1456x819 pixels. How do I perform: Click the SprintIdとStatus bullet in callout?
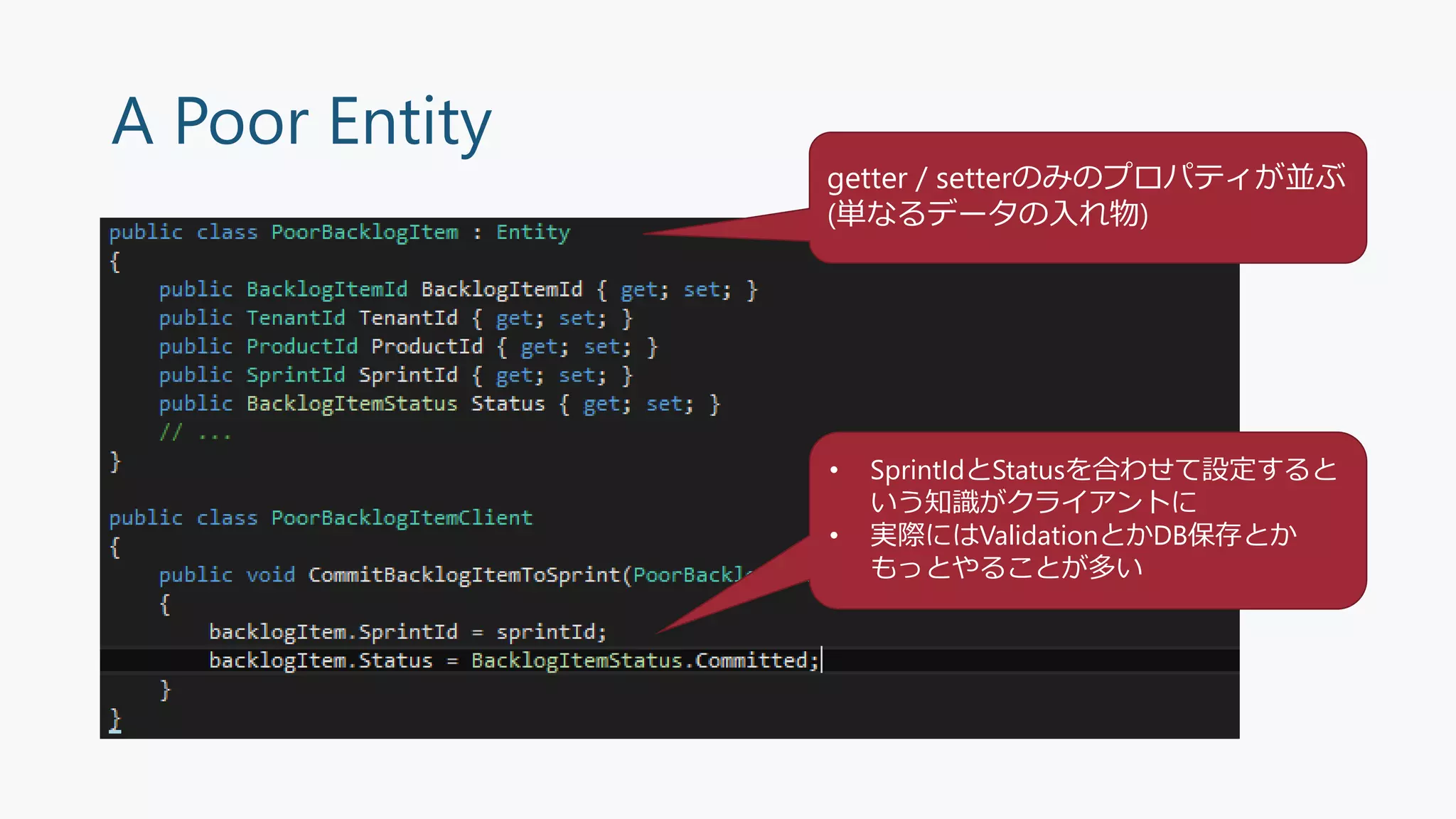point(1103,486)
